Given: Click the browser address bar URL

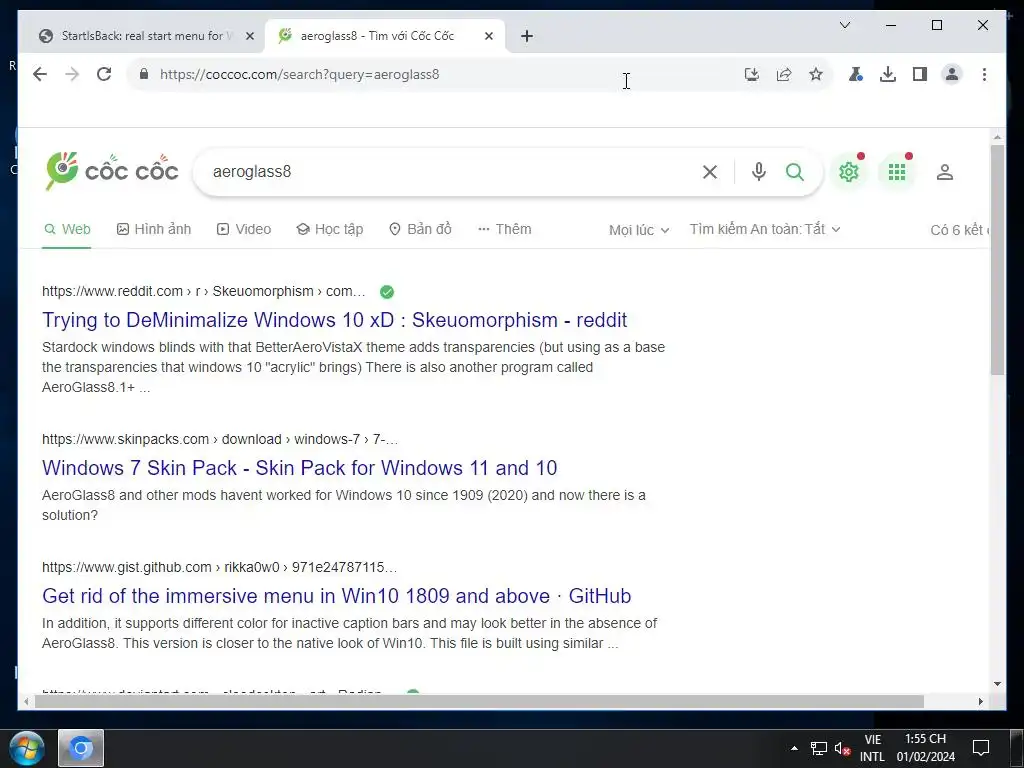Looking at the screenshot, I should 299,74.
